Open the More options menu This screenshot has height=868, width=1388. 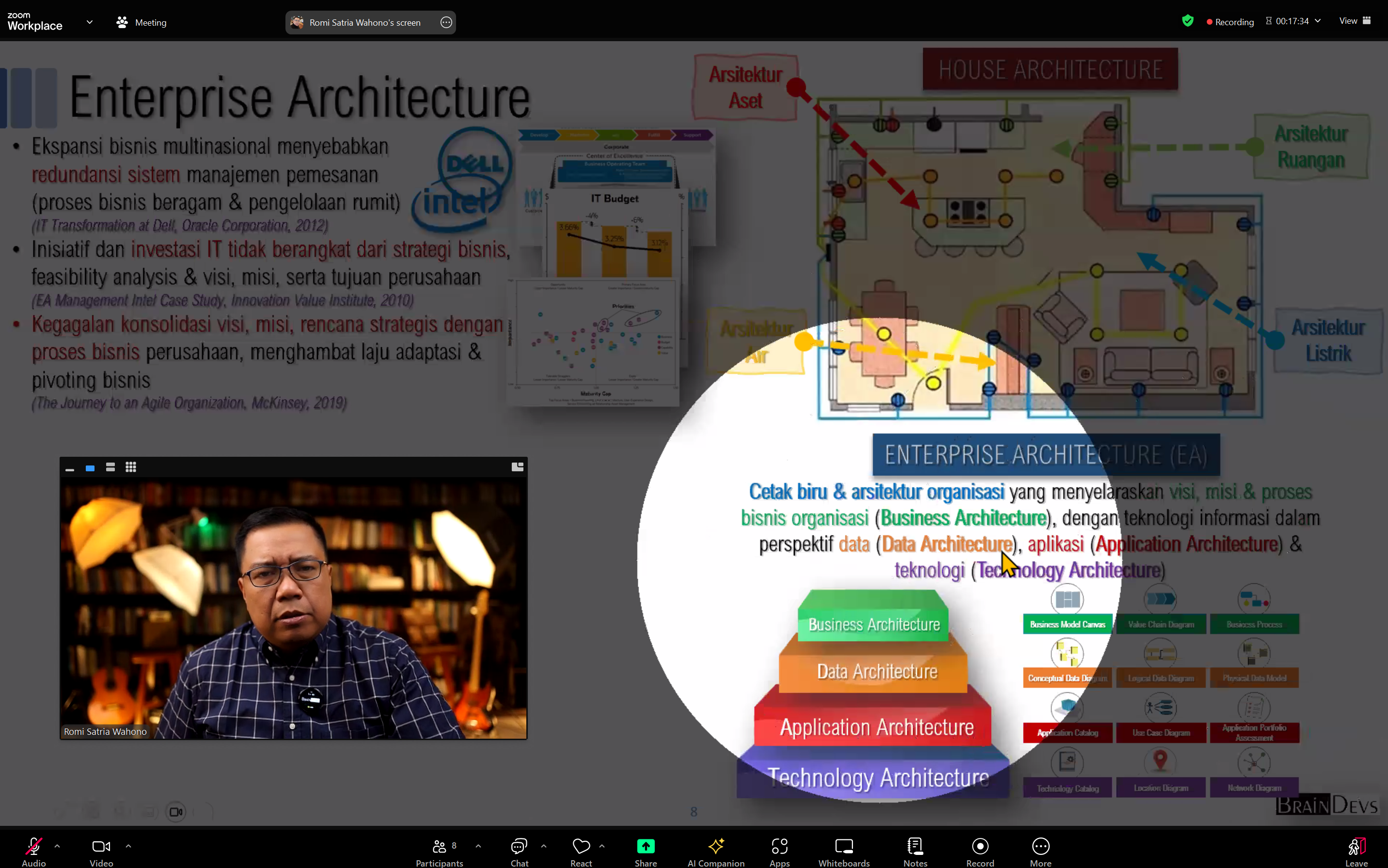coord(1041,846)
